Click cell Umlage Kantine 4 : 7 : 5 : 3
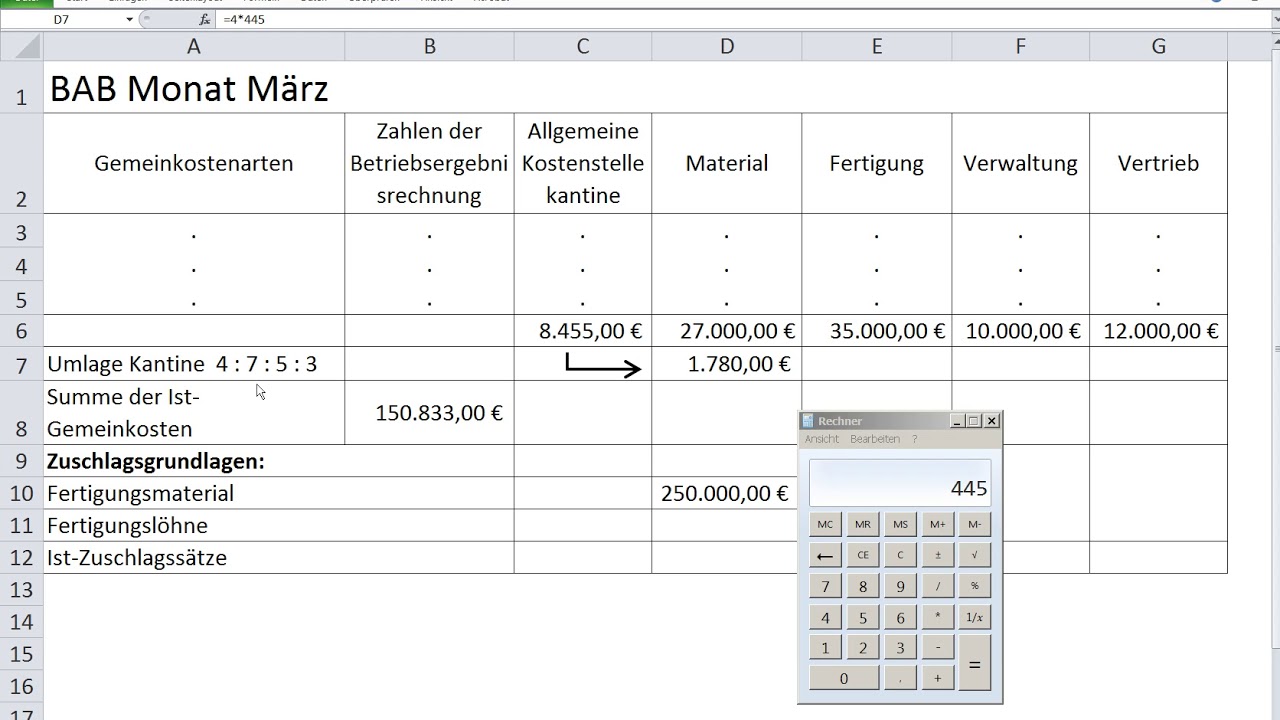1280x720 pixels. click(194, 364)
